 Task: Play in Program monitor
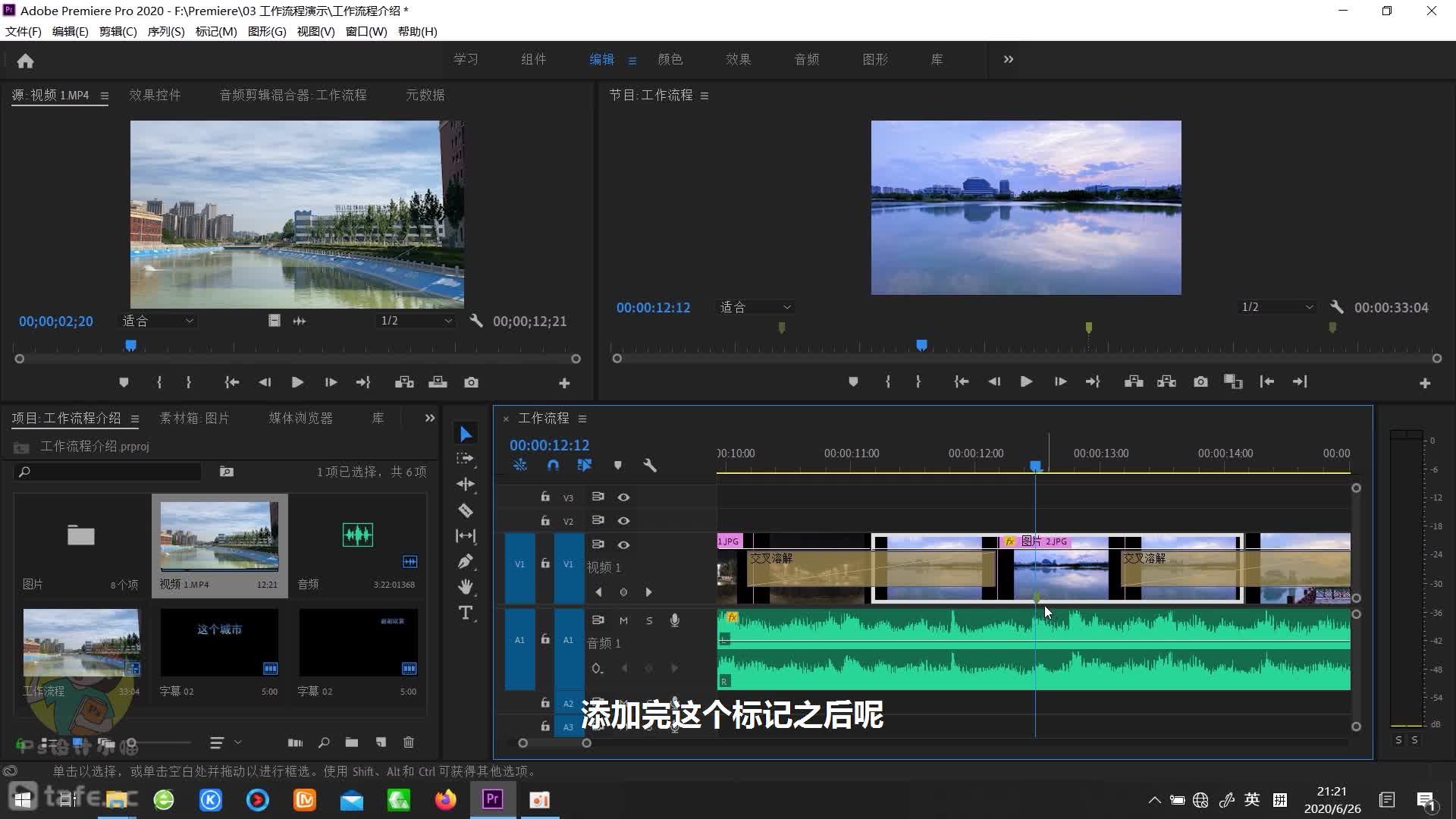tap(1026, 382)
